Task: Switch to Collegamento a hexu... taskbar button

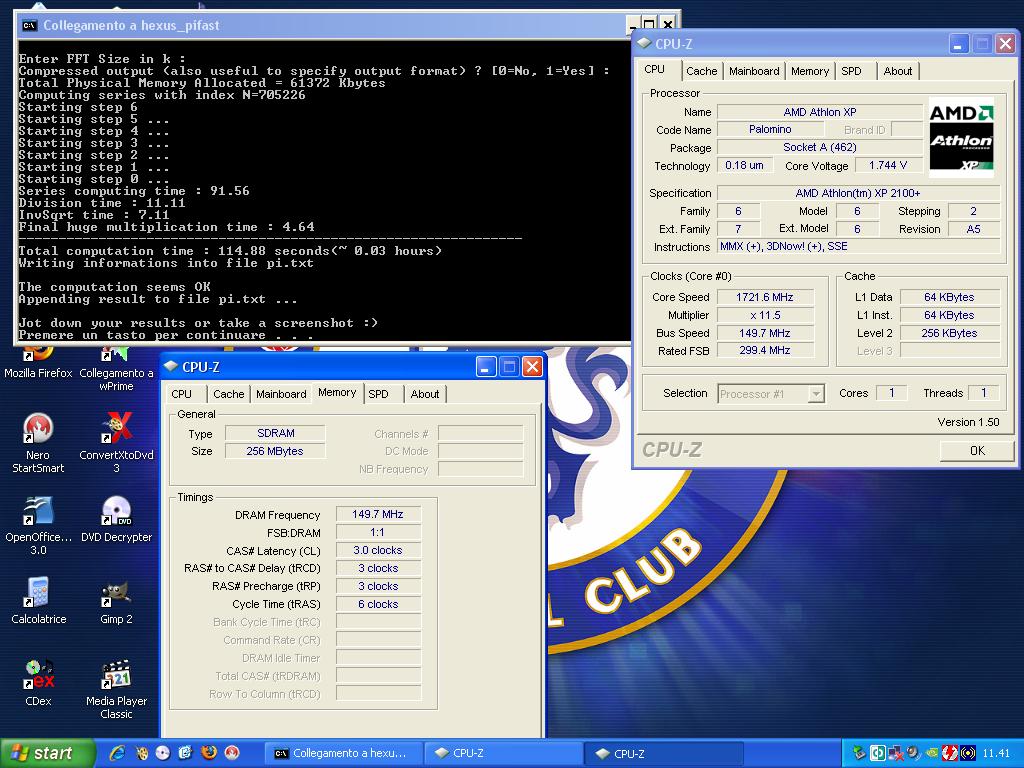Action: [343, 753]
